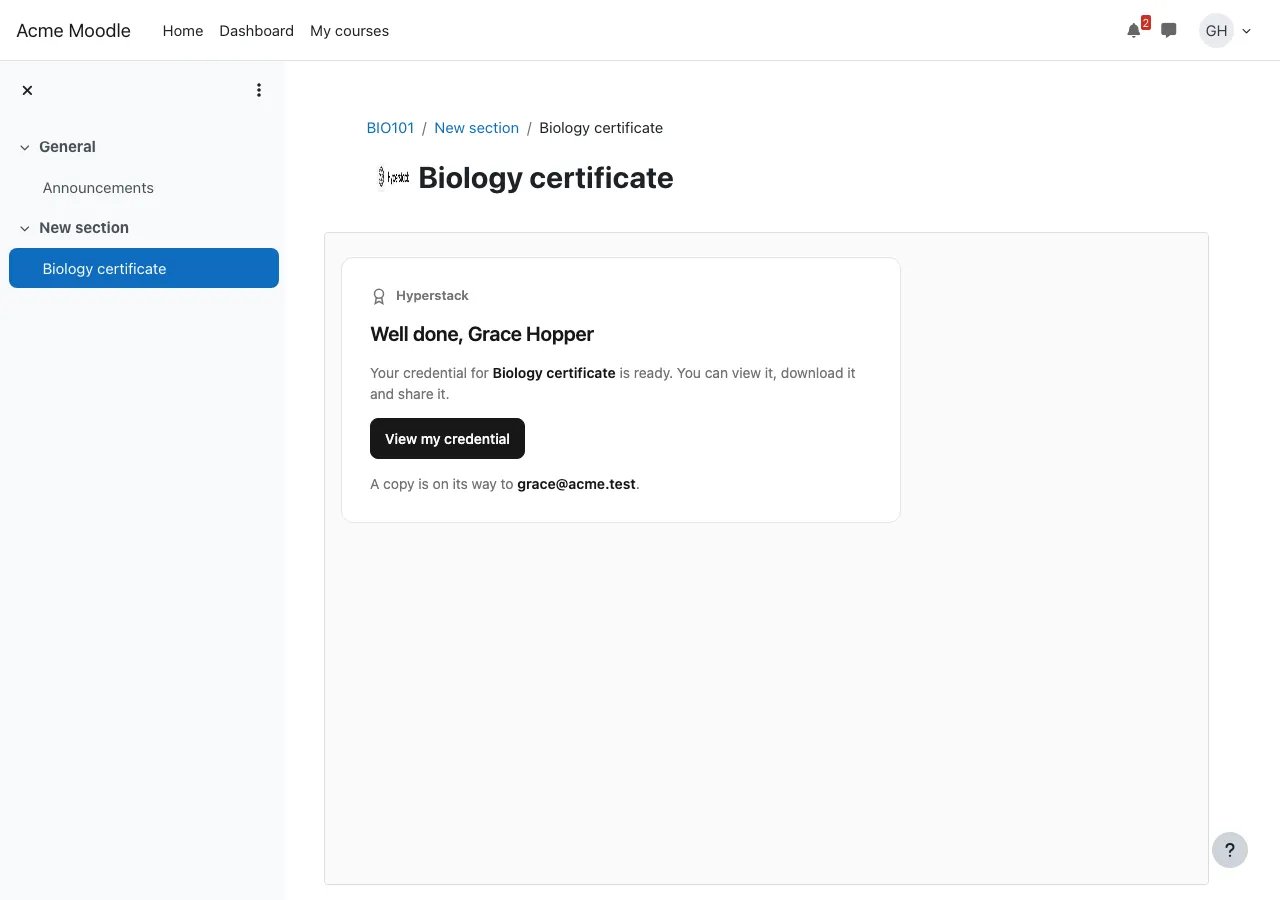Collapse the New section chevron

(25, 228)
